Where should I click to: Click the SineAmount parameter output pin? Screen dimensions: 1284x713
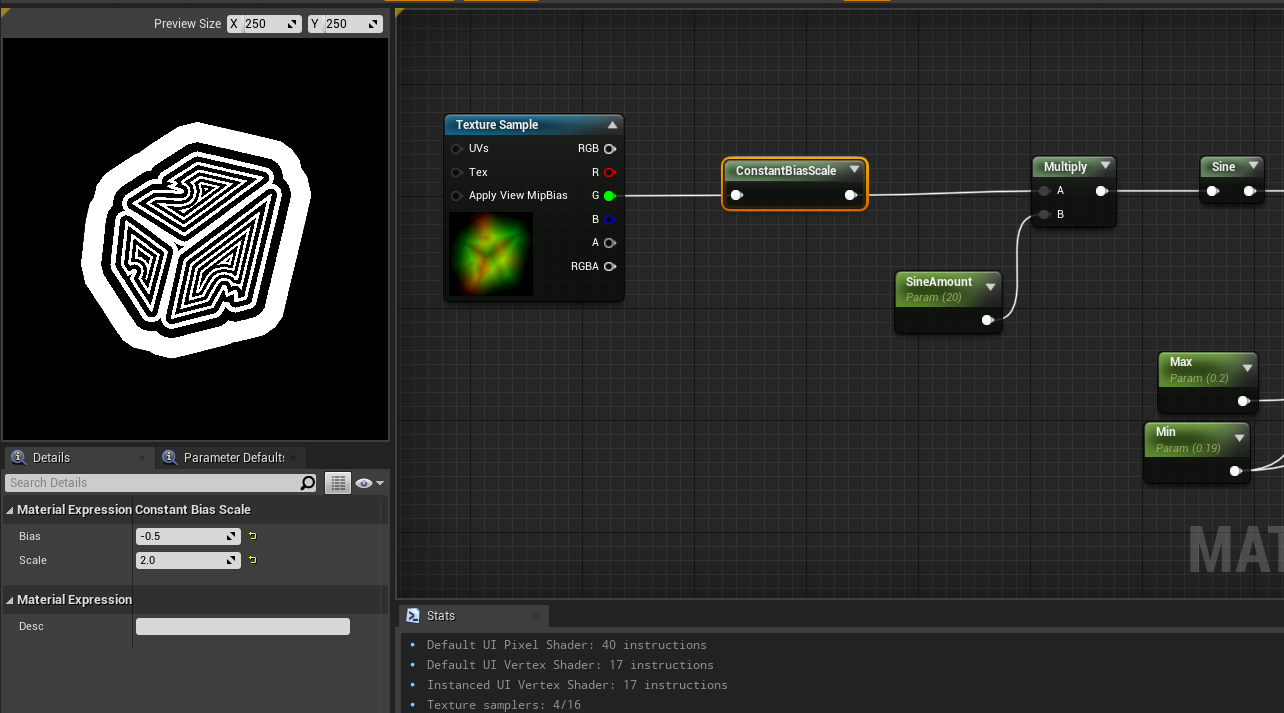[987, 320]
